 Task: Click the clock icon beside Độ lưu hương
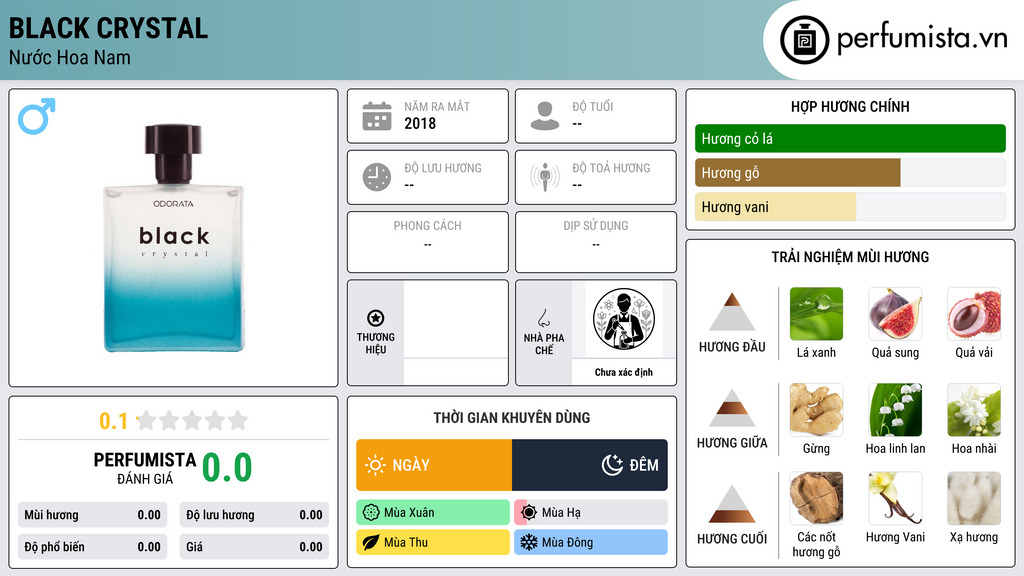(x=377, y=177)
